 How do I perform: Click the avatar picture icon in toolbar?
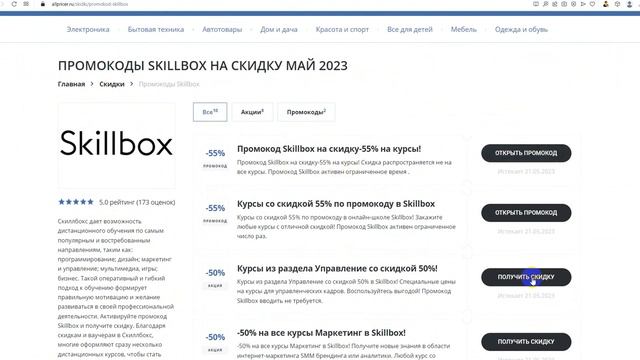coord(606,4)
